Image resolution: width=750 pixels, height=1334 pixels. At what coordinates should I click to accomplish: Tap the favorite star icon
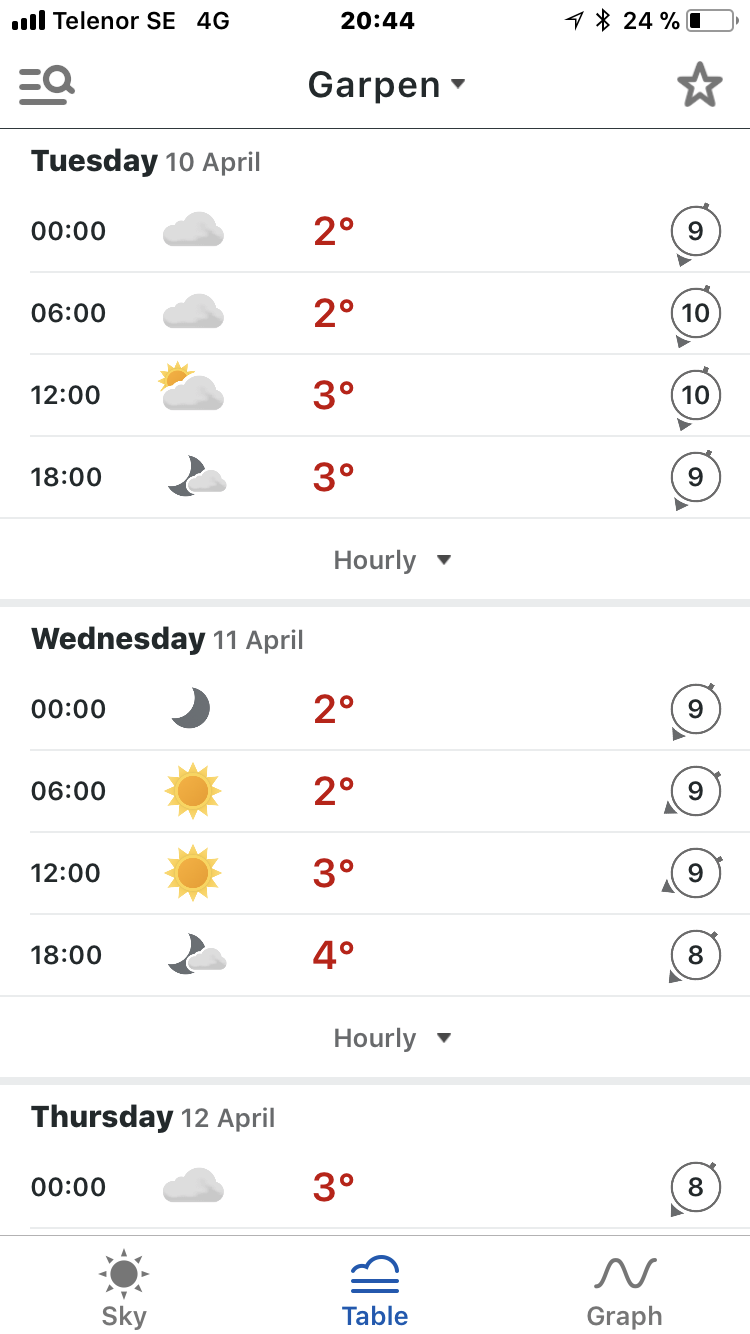tap(699, 85)
